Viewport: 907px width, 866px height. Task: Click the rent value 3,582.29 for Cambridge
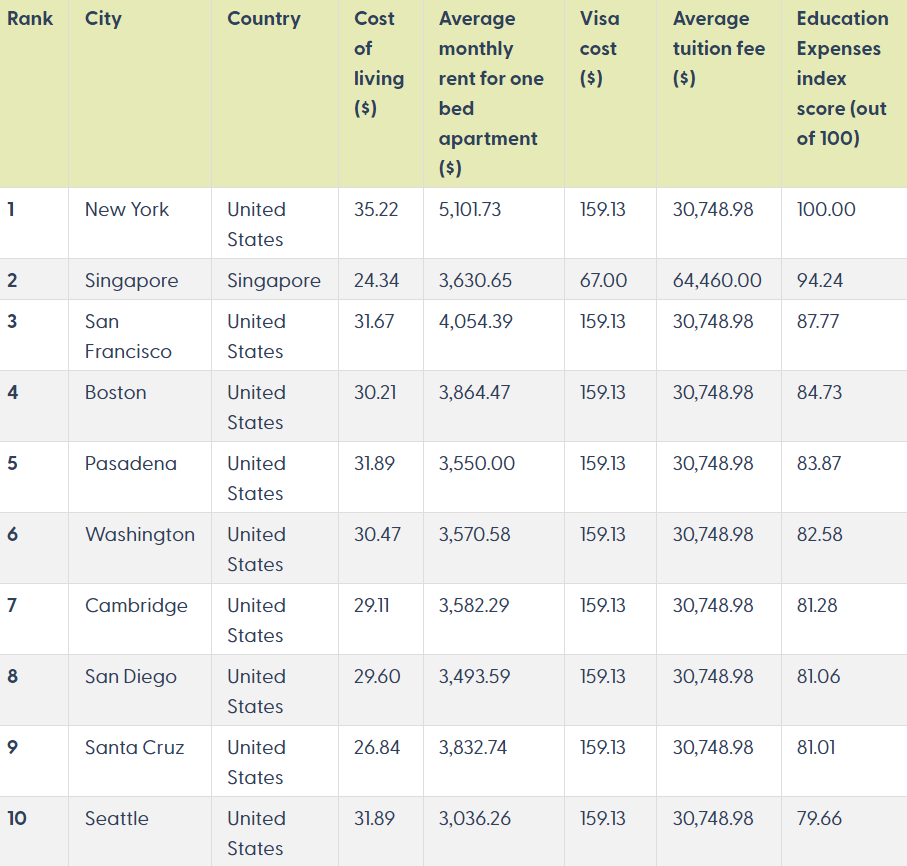[x=474, y=606]
